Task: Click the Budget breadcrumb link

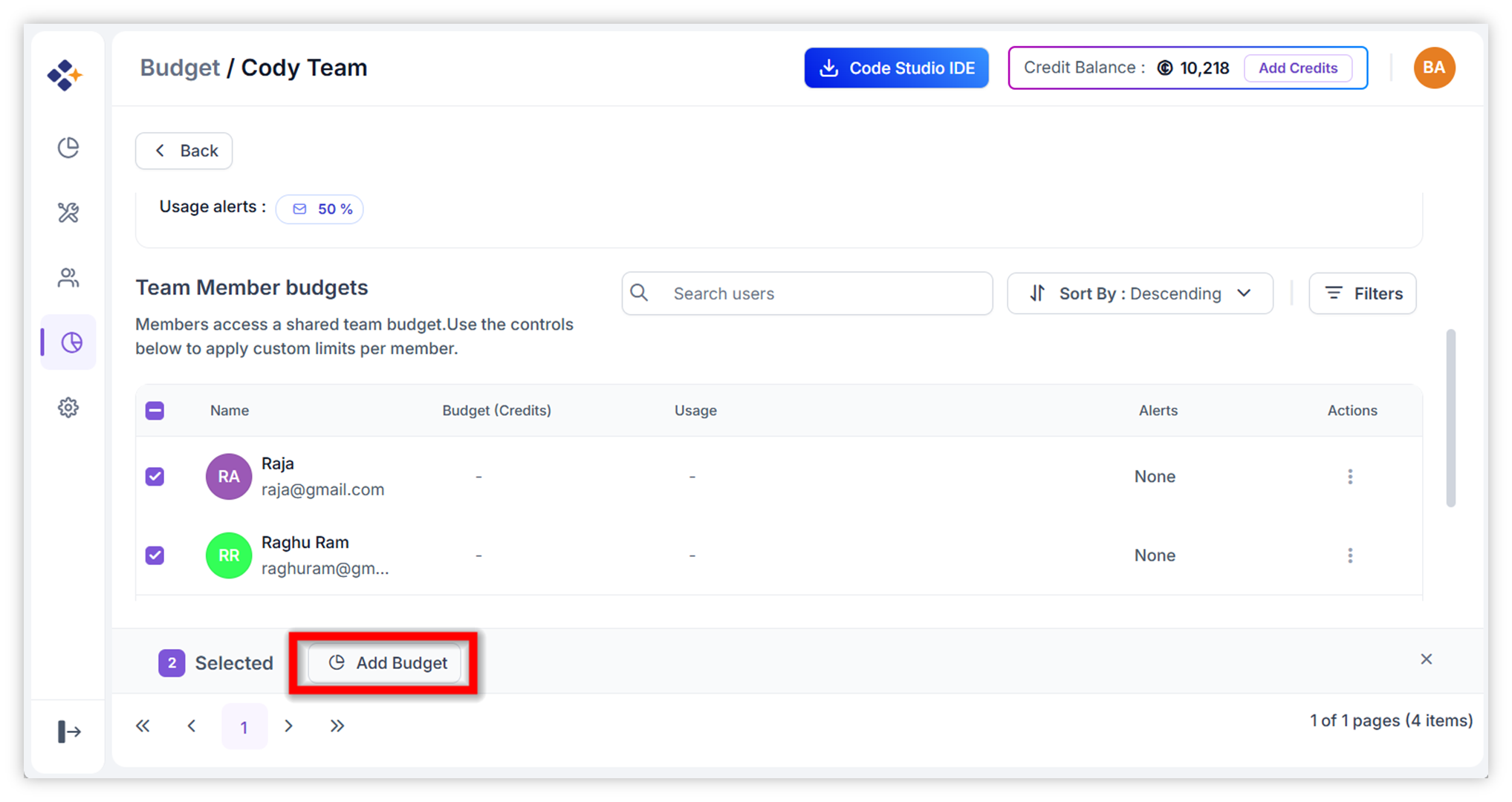Action: 180,68
